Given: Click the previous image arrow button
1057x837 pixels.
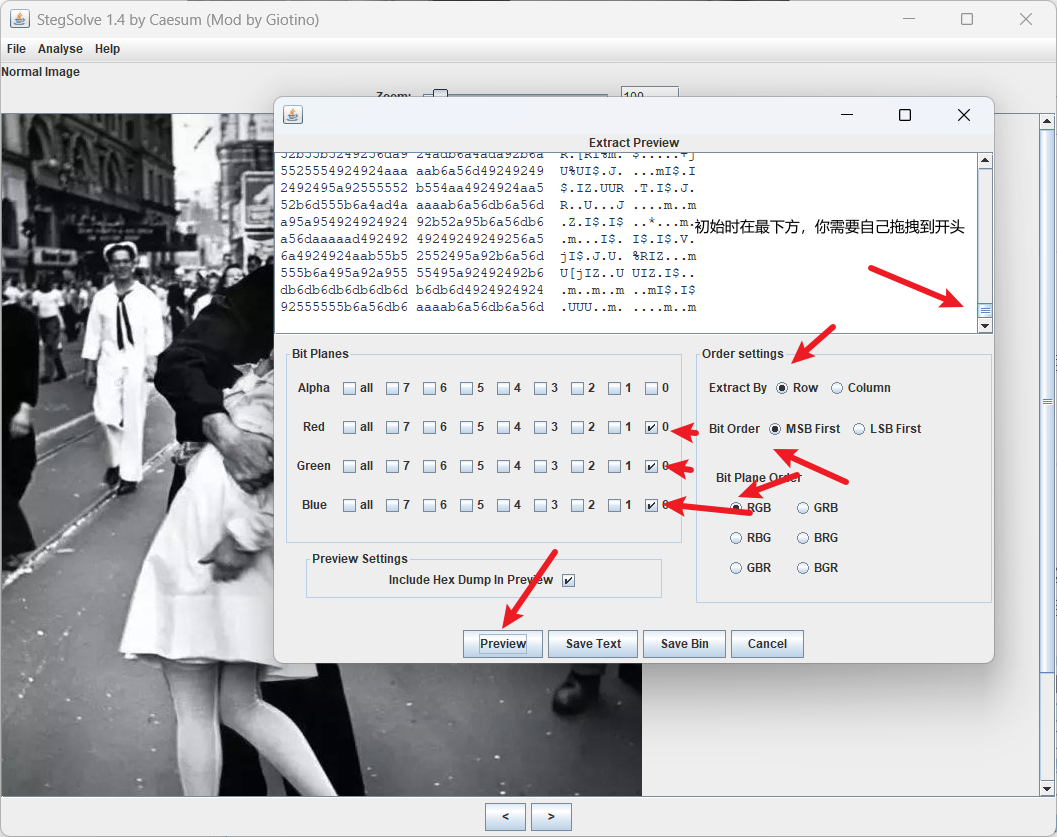Looking at the screenshot, I should (505, 817).
